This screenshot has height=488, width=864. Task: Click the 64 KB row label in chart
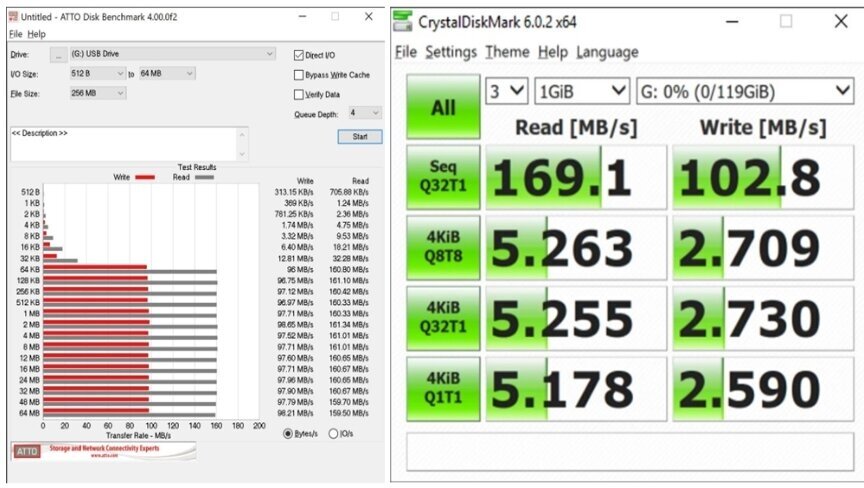[30, 269]
